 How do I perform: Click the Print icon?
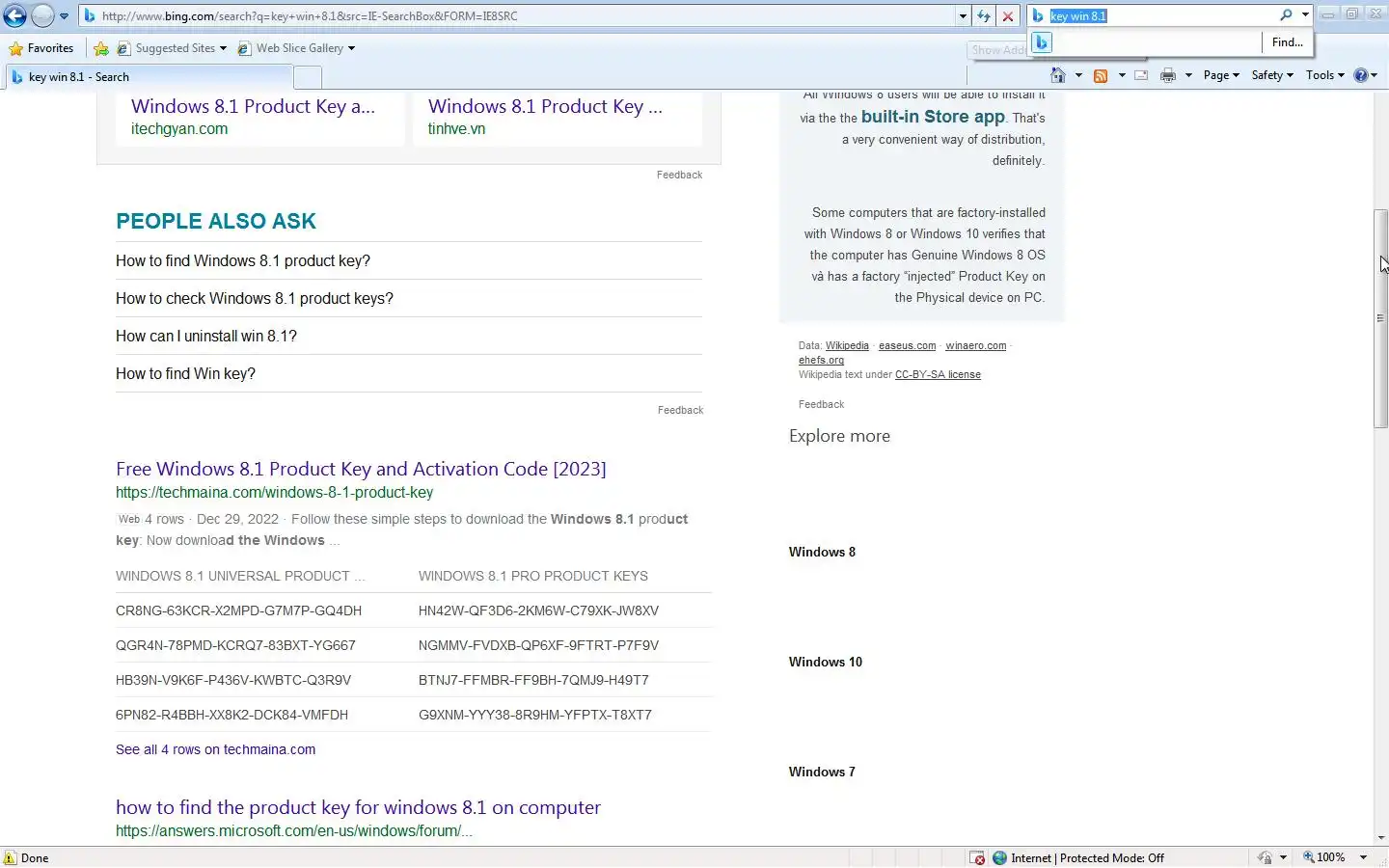point(1168,75)
